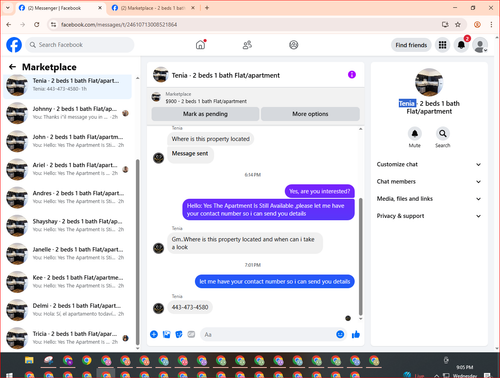Expand Privacy & support section
This screenshot has height=378, width=500.
pyautogui.click(x=429, y=216)
